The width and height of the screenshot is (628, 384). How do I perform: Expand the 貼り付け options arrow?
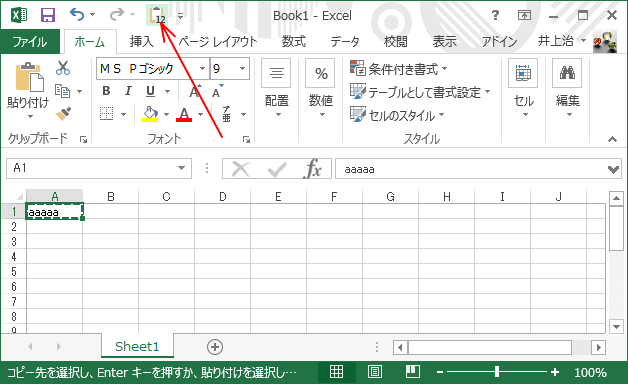(30, 117)
